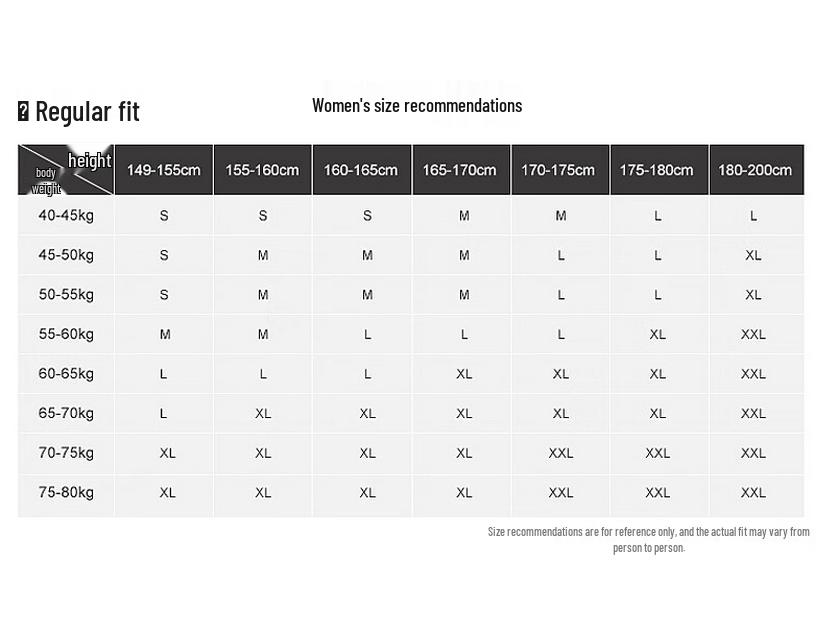825x619 pixels.
Task: Click the body weight / height corner header cell
Action: (66, 170)
